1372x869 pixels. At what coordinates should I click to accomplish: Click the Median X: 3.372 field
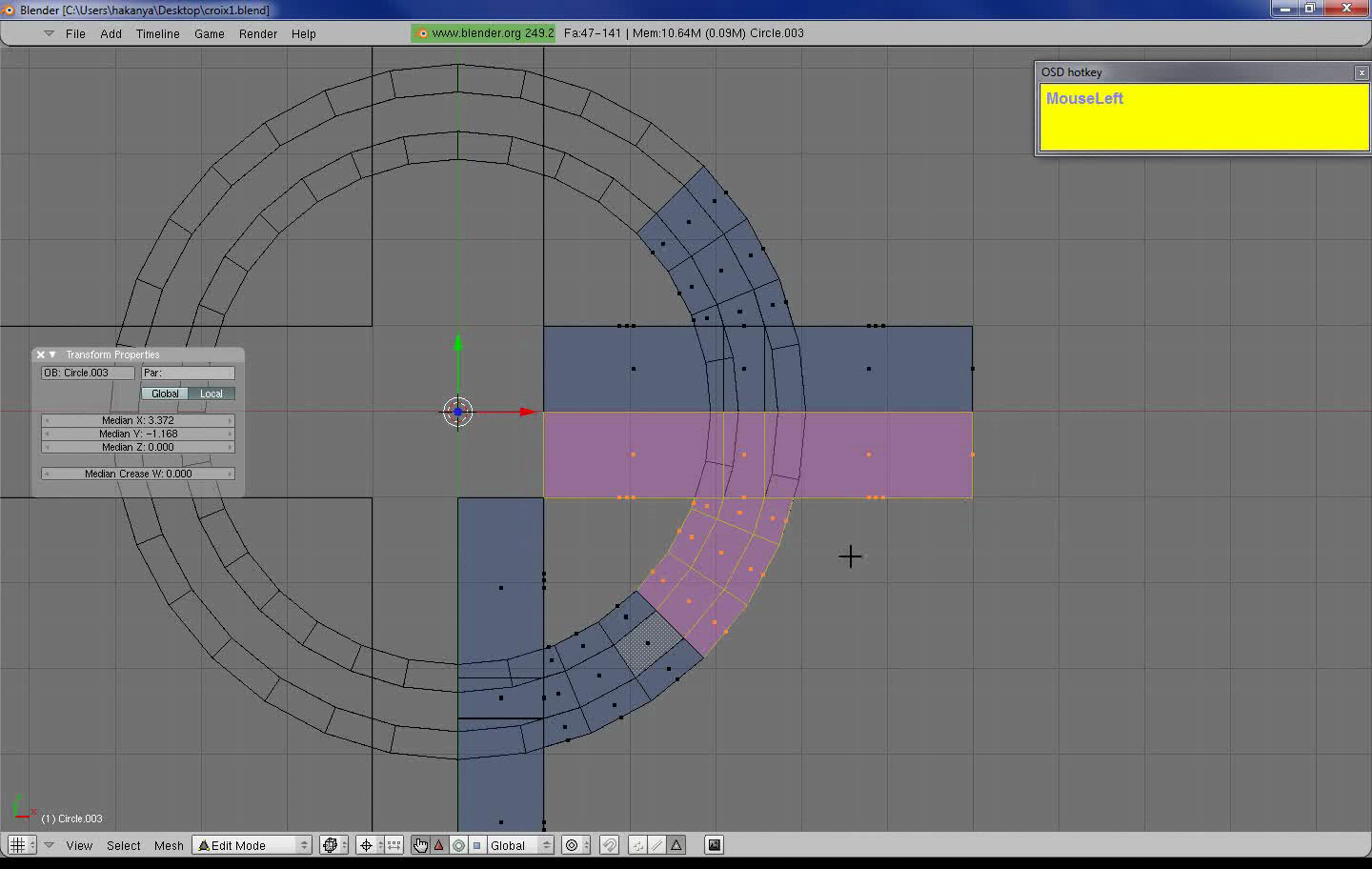[x=138, y=420]
